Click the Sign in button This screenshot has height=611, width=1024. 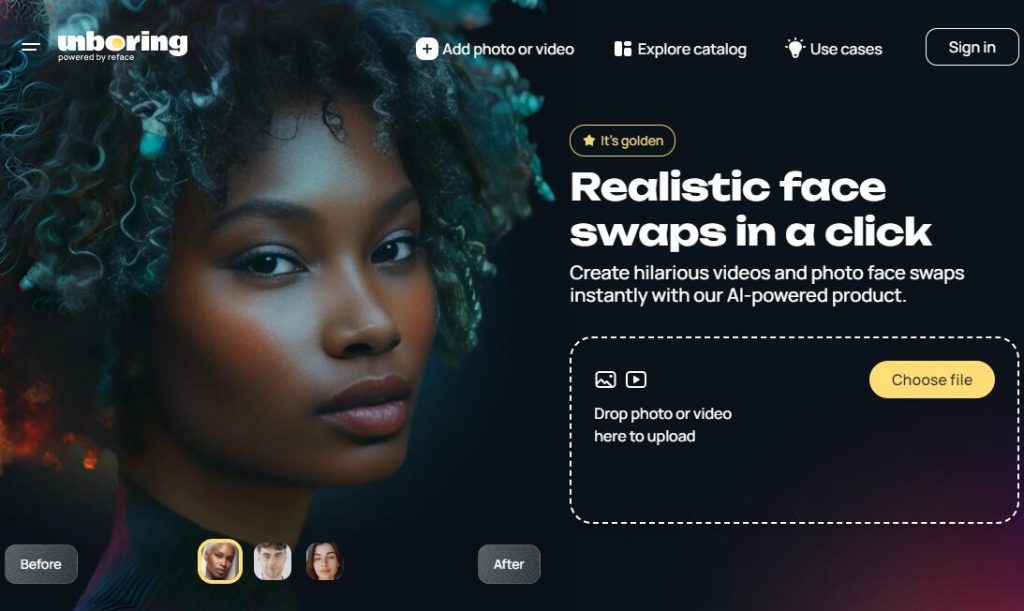pos(972,47)
